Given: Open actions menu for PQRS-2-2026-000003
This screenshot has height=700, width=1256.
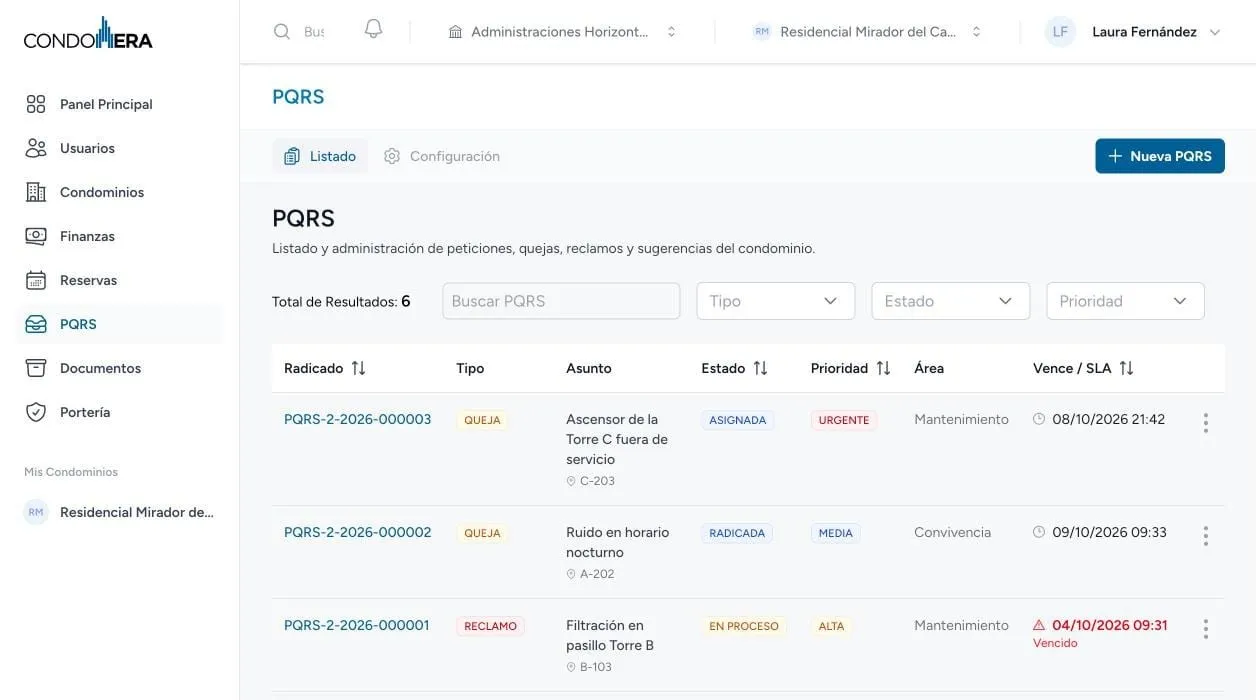Looking at the screenshot, I should (x=1205, y=423).
